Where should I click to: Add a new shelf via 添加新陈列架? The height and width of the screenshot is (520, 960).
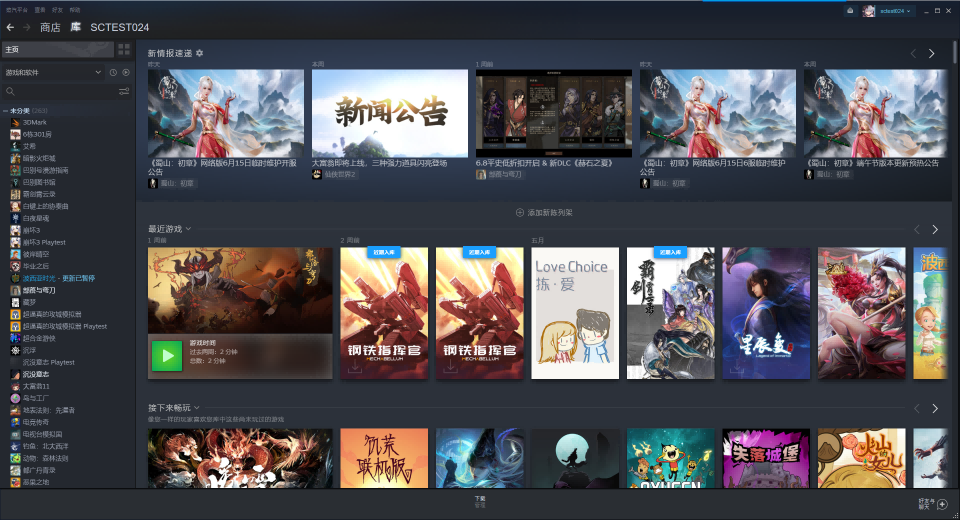(544, 213)
